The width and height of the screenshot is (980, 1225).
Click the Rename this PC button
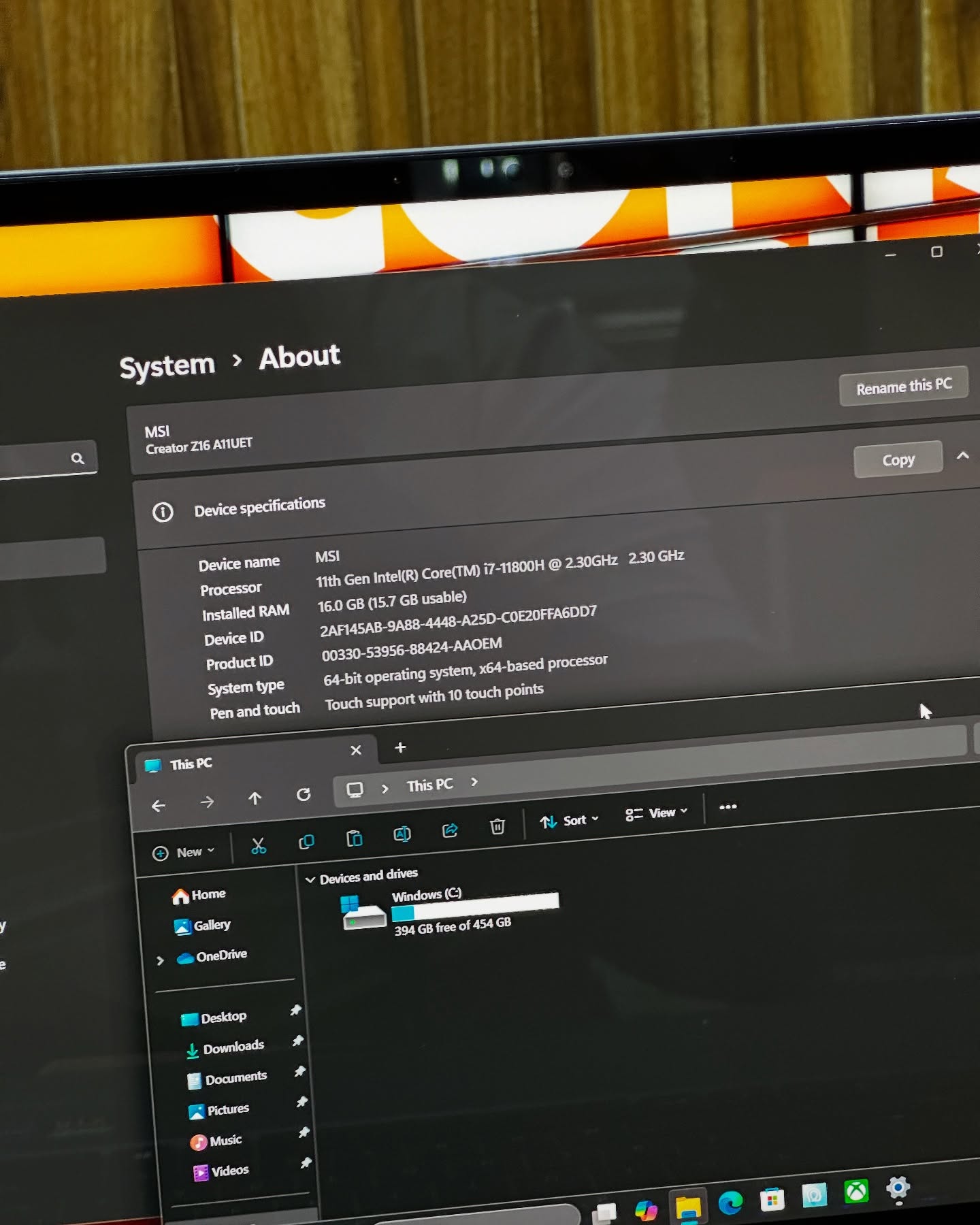click(903, 387)
